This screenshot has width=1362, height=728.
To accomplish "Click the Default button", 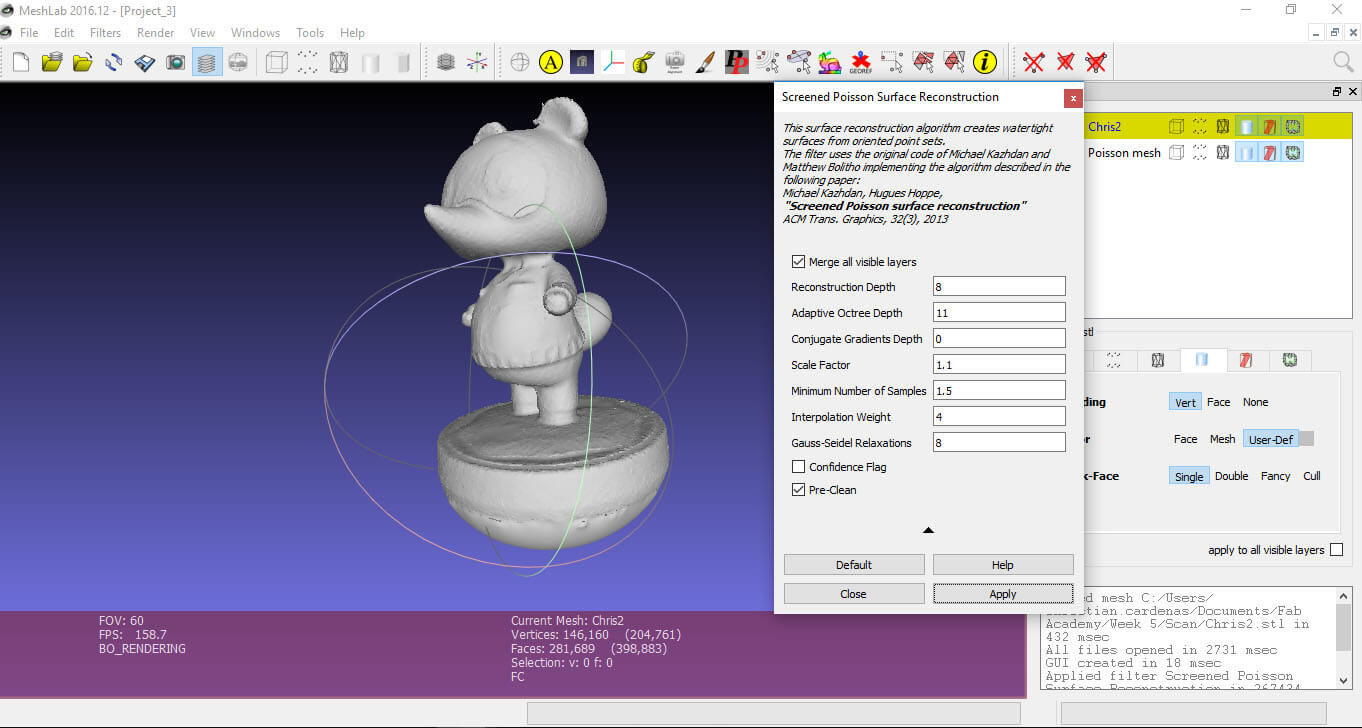I will coord(854,565).
